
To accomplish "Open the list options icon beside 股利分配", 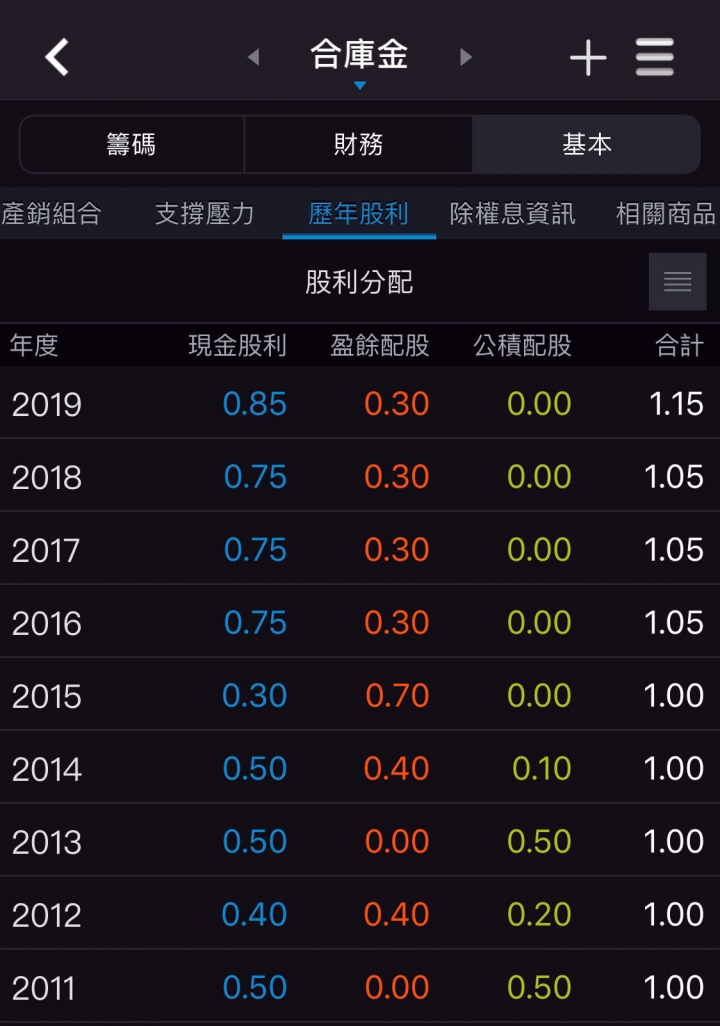I will (677, 281).
